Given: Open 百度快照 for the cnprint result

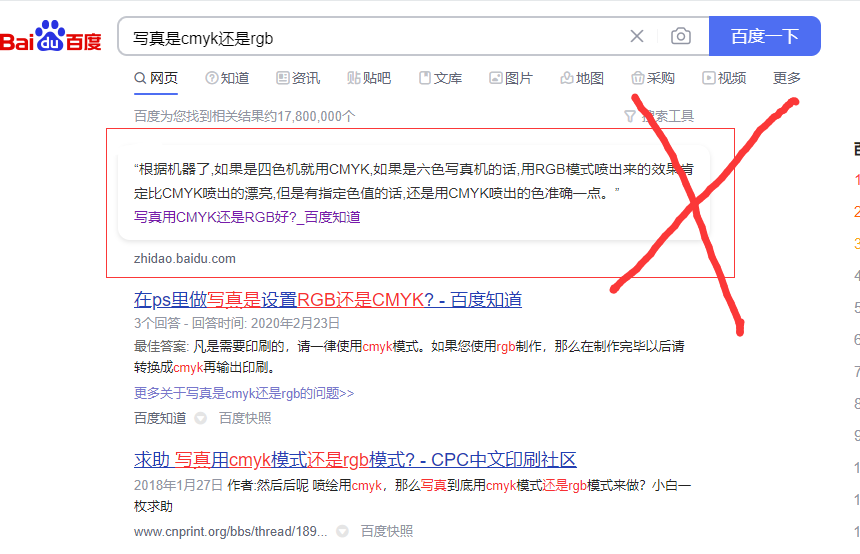Looking at the screenshot, I should tap(387, 532).
